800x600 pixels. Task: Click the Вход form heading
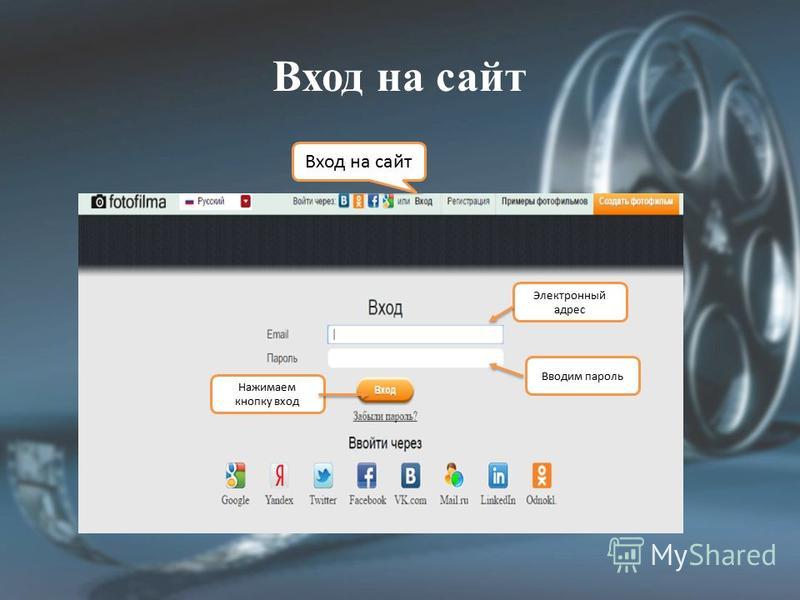(385, 308)
